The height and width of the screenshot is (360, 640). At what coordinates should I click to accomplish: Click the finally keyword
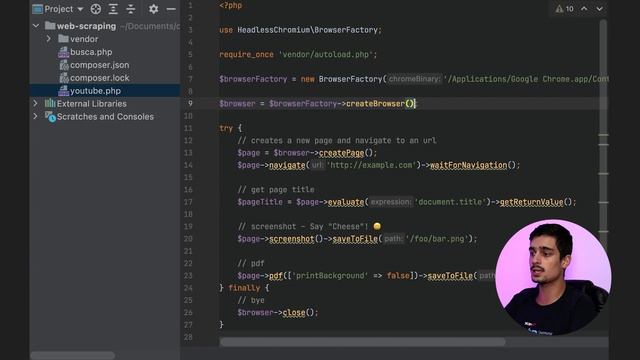pos(244,288)
